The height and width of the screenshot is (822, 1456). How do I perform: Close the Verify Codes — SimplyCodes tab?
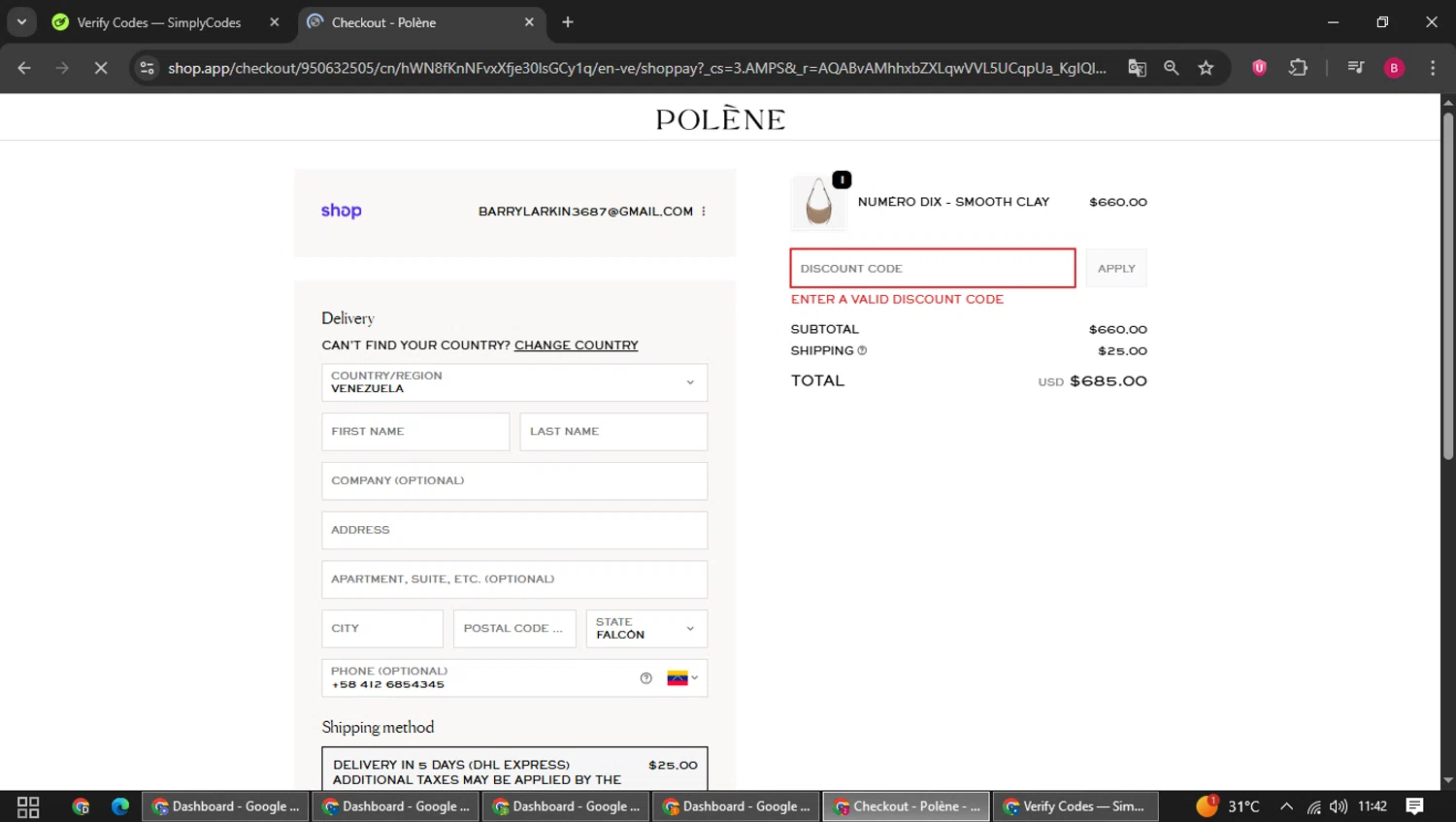[x=275, y=22]
